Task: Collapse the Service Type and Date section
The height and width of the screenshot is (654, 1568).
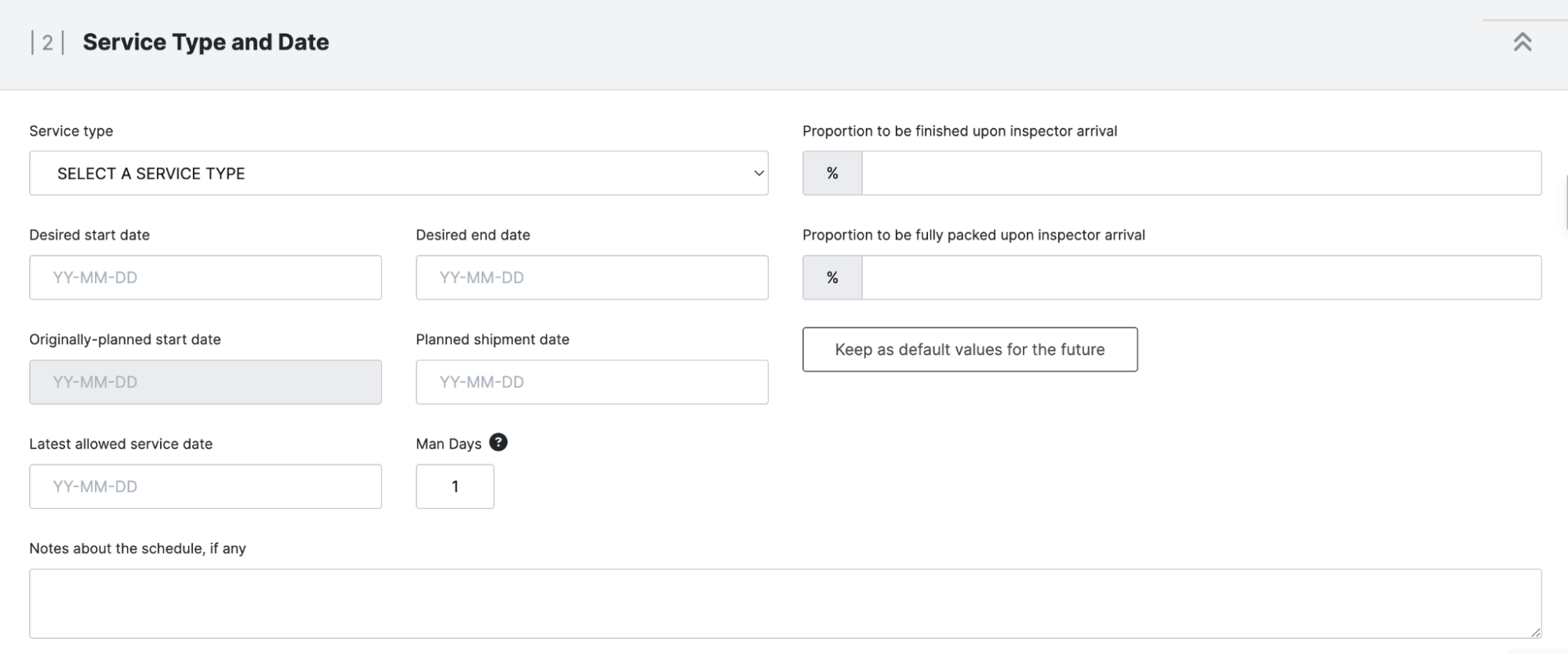Action: pos(1522,42)
